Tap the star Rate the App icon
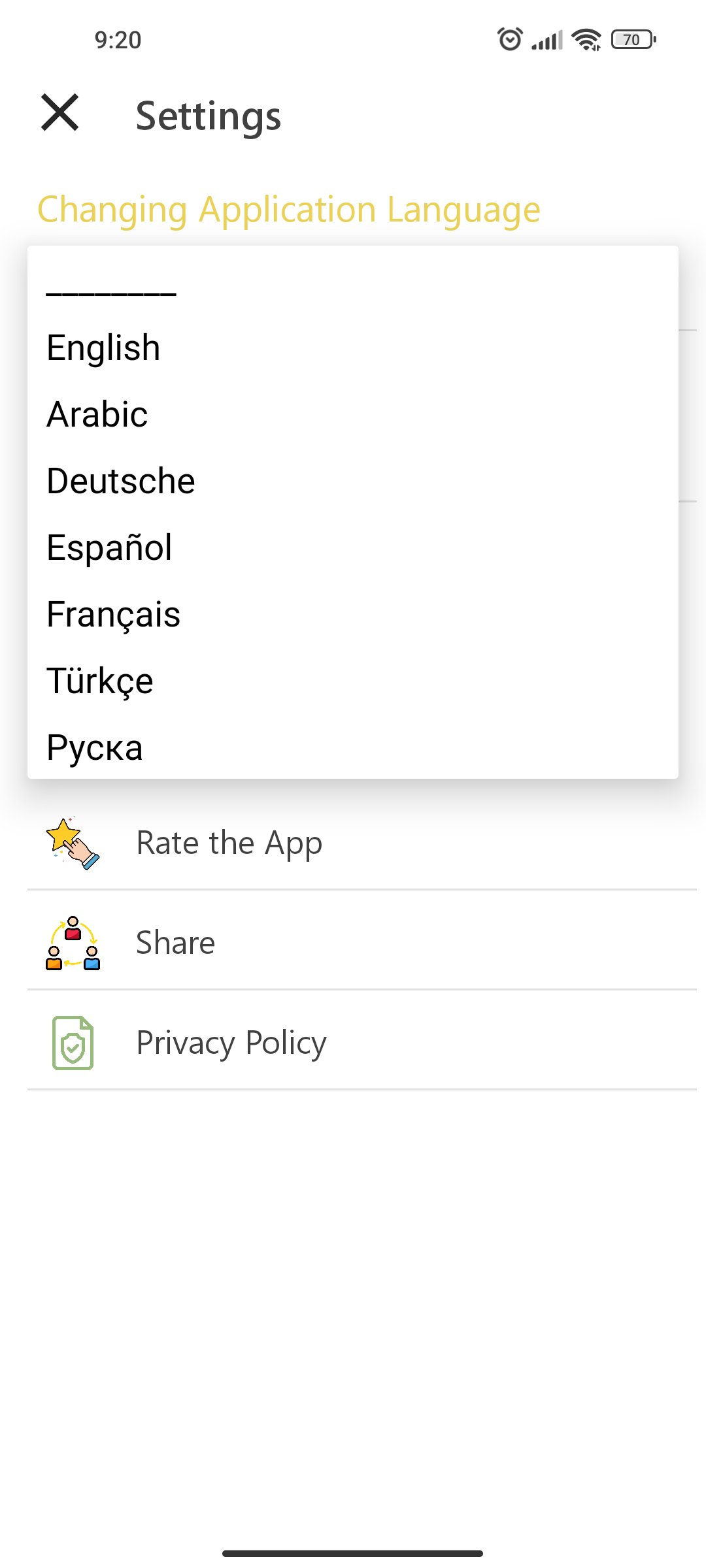The image size is (706, 1568). tap(73, 843)
